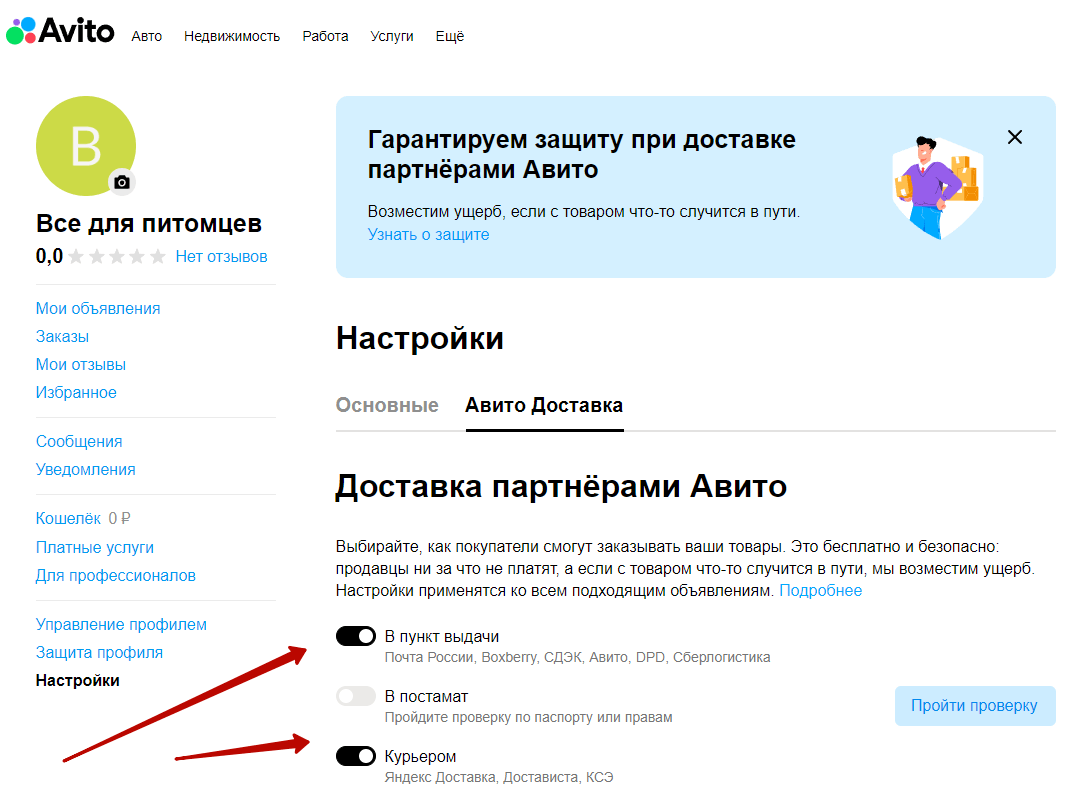Select the Авито Доставка tab
Image resolution: width=1076 pixels, height=799 pixels.
coord(544,405)
